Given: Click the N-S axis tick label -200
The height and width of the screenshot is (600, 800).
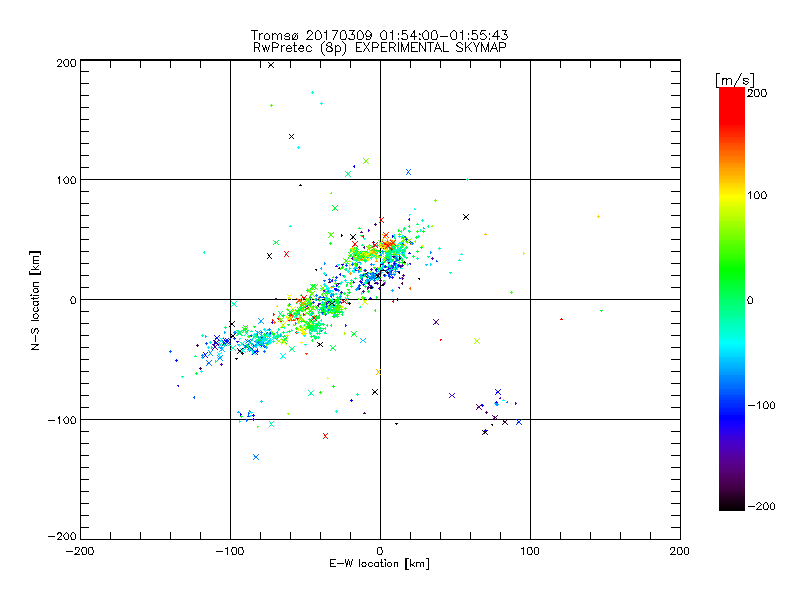Looking at the screenshot, I should click(x=62, y=536).
